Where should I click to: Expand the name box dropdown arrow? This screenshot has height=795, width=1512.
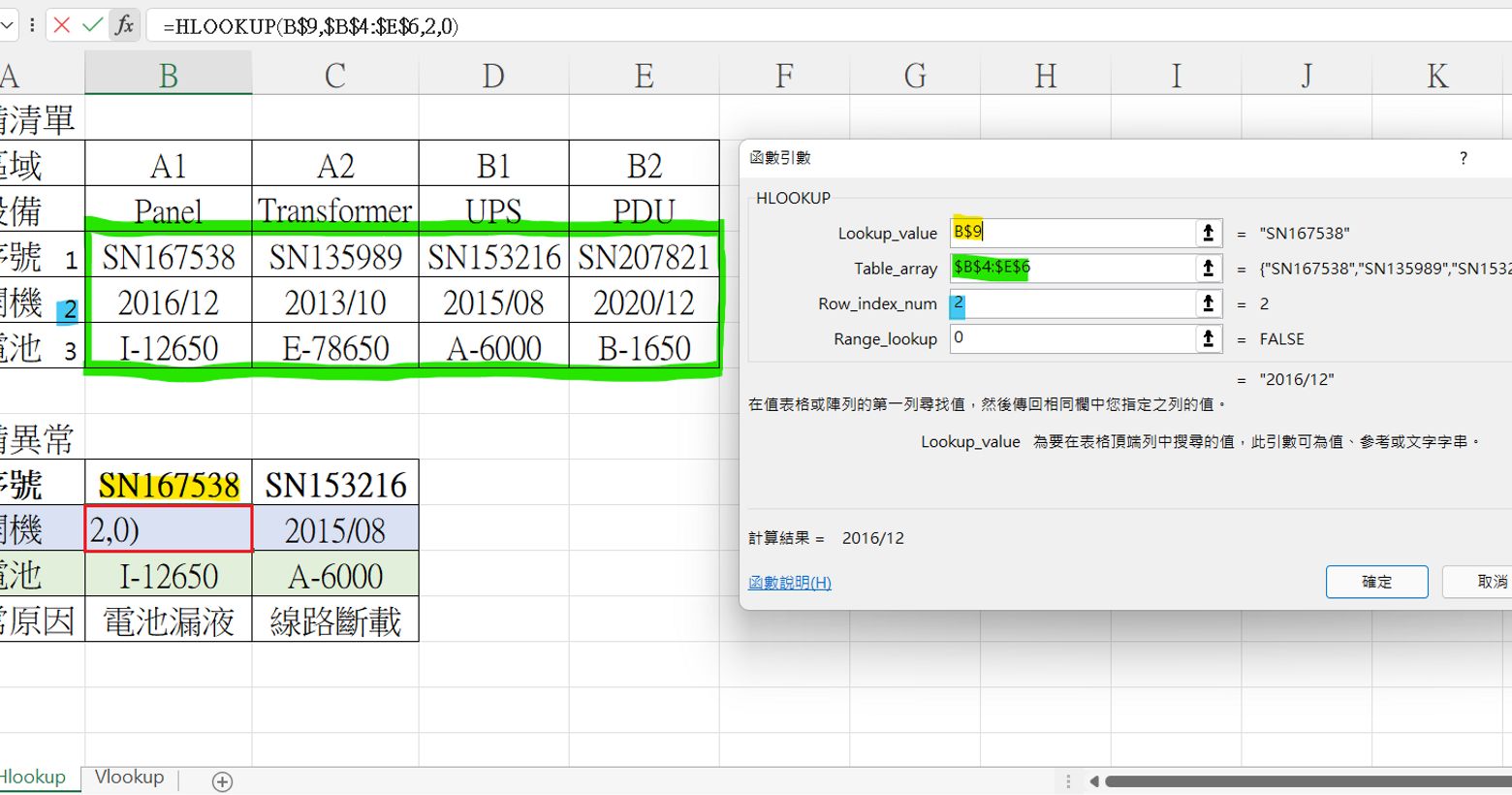(8, 25)
